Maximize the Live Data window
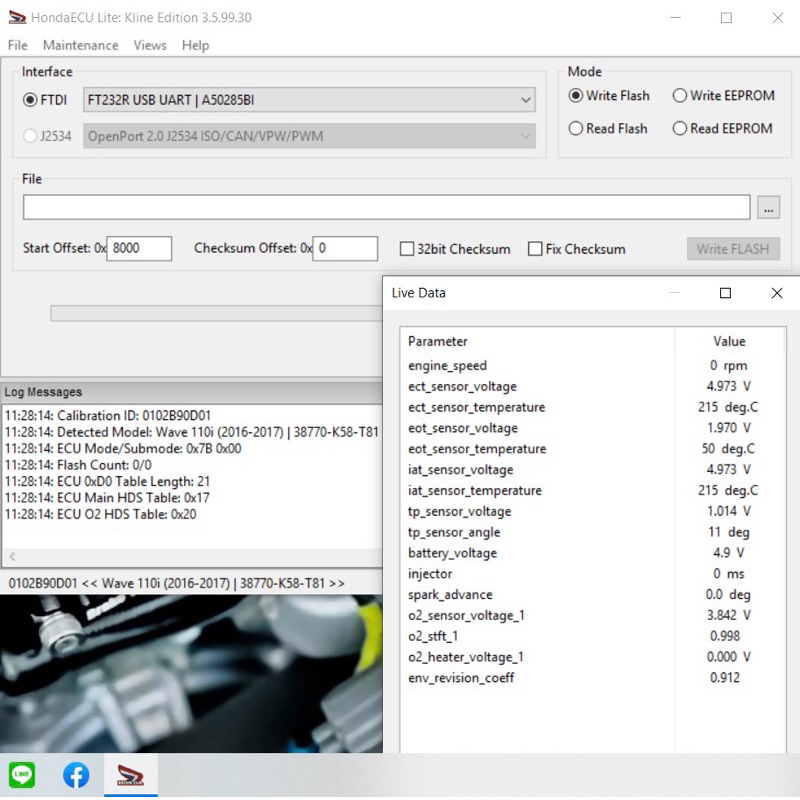The image size is (800, 800). [x=725, y=293]
